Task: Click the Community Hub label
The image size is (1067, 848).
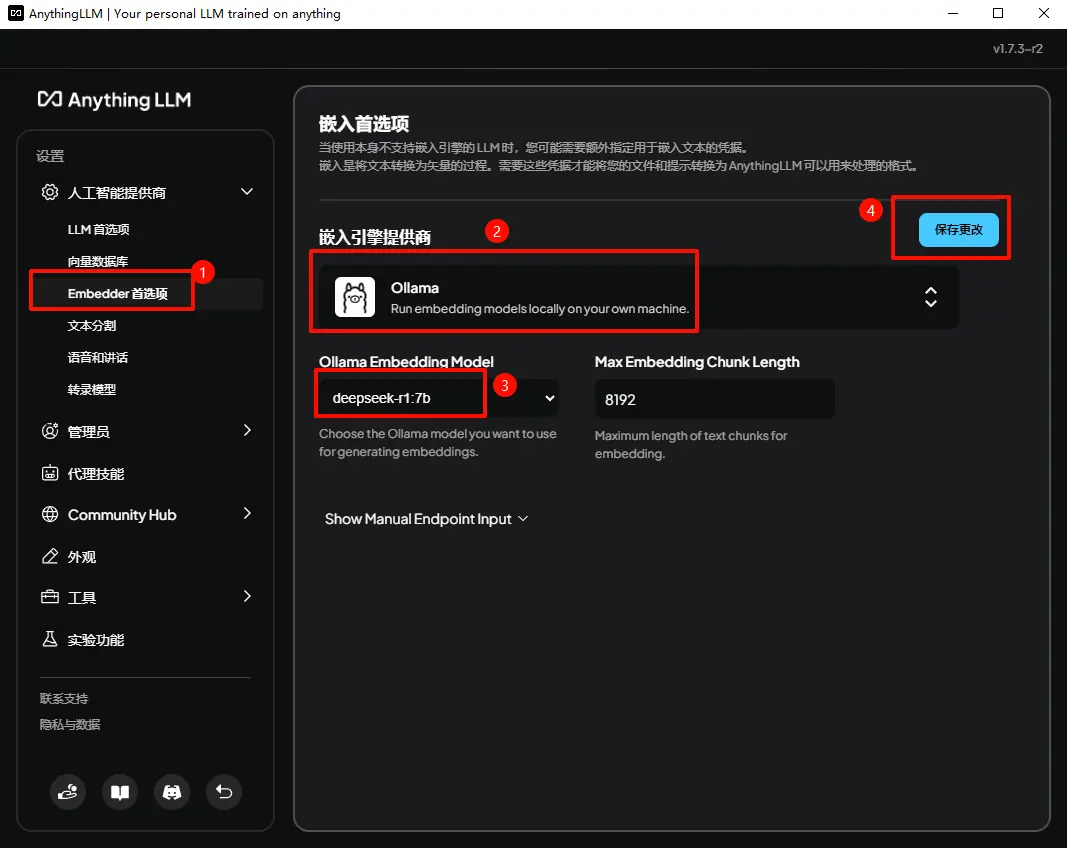Action: pos(122,515)
